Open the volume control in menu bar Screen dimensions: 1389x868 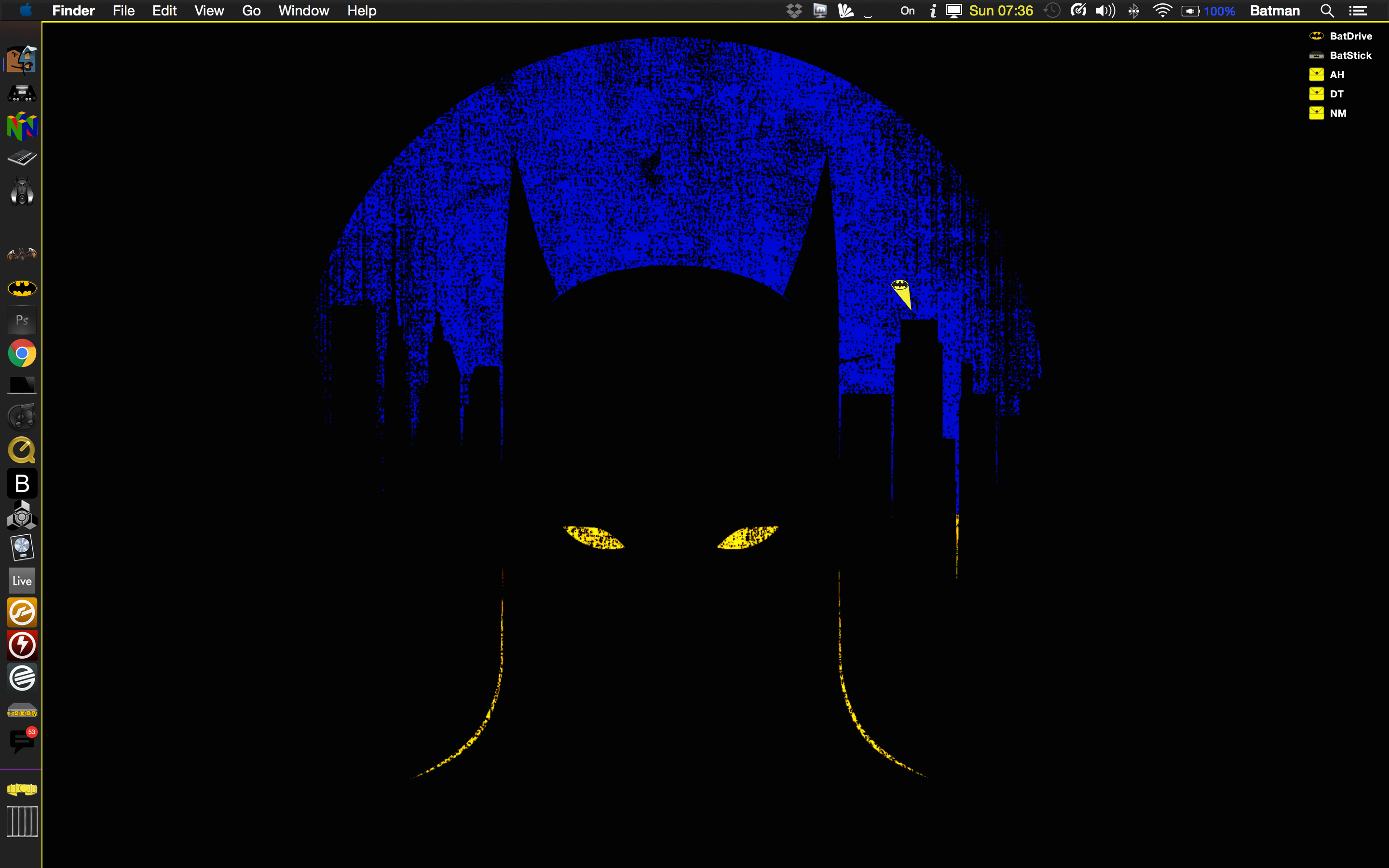(1104, 11)
